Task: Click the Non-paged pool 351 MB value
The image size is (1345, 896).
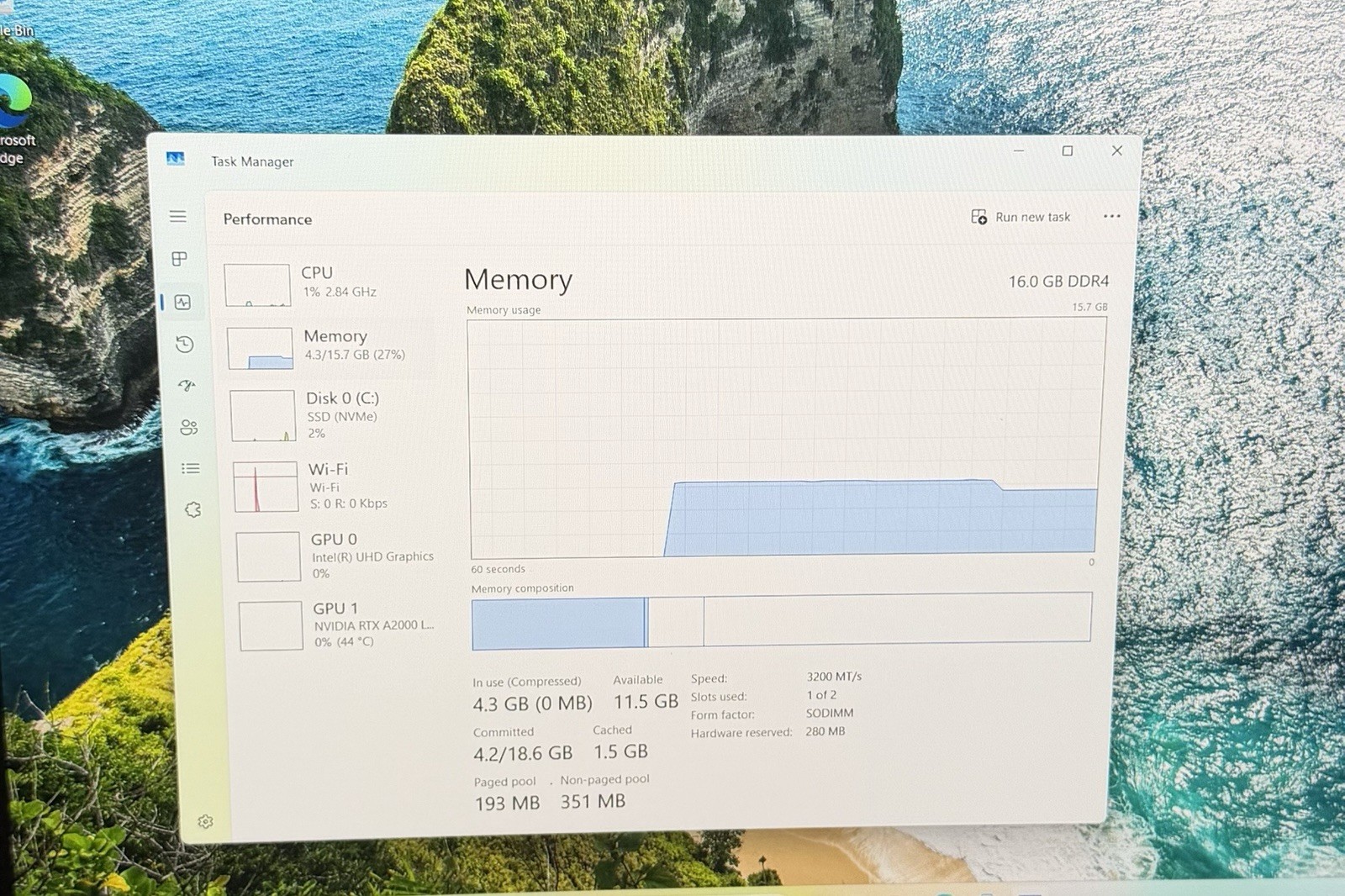Action: click(593, 801)
